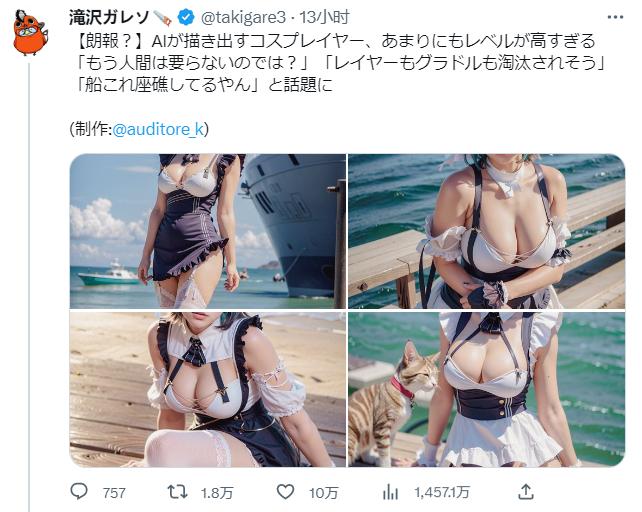Click the 757 replies count

[114, 492]
